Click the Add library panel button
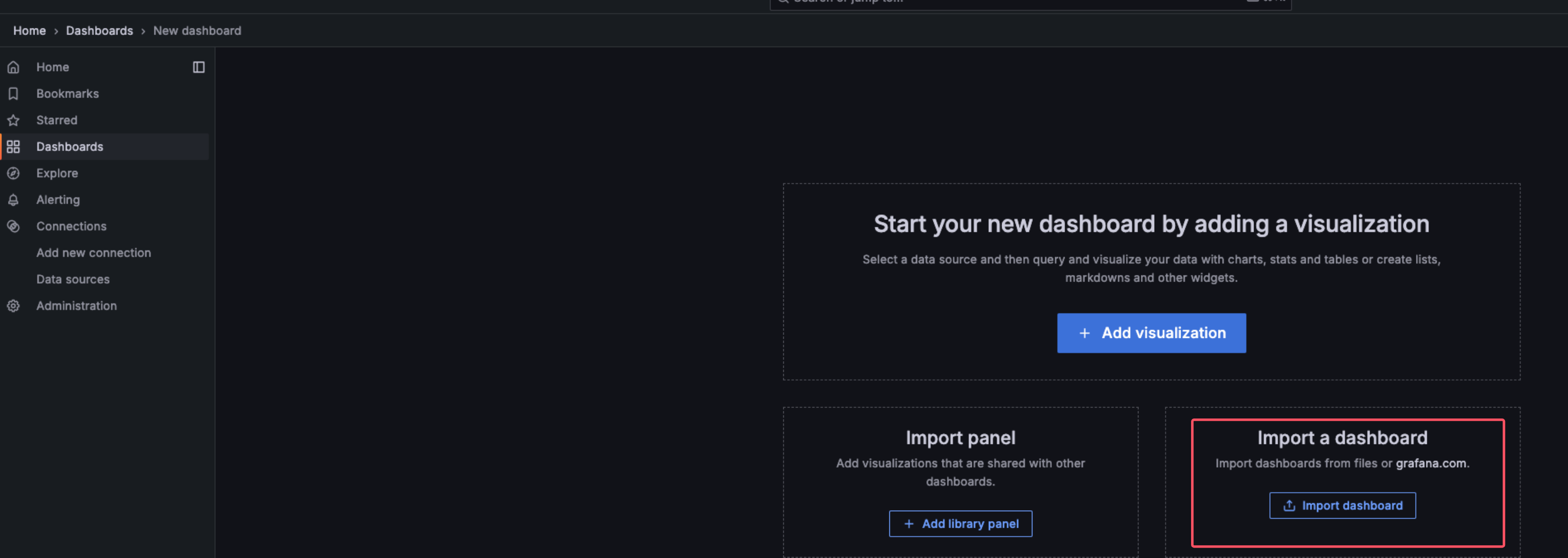The height and width of the screenshot is (558, 1568). pos(960,523)
